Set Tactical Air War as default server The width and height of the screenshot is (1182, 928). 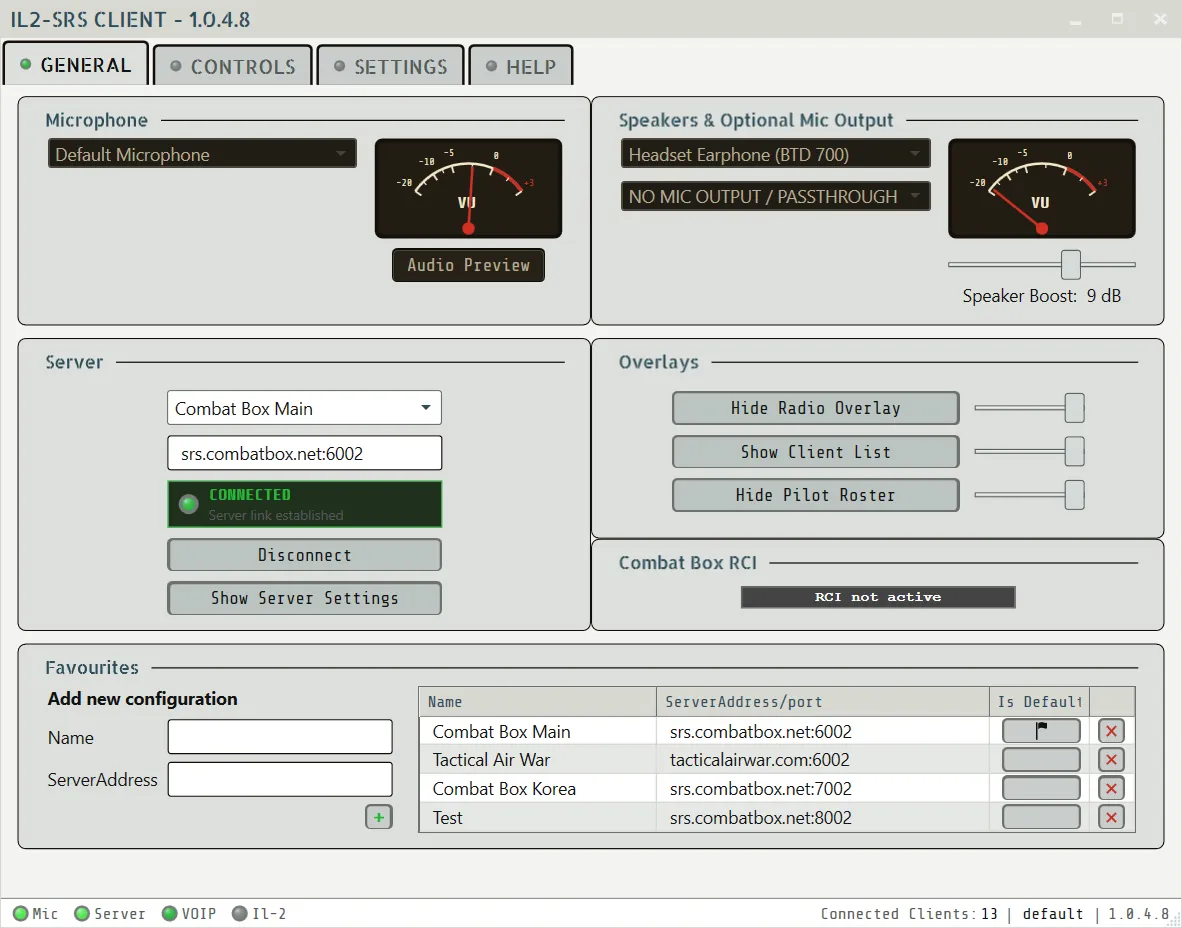pos(1041,759)
